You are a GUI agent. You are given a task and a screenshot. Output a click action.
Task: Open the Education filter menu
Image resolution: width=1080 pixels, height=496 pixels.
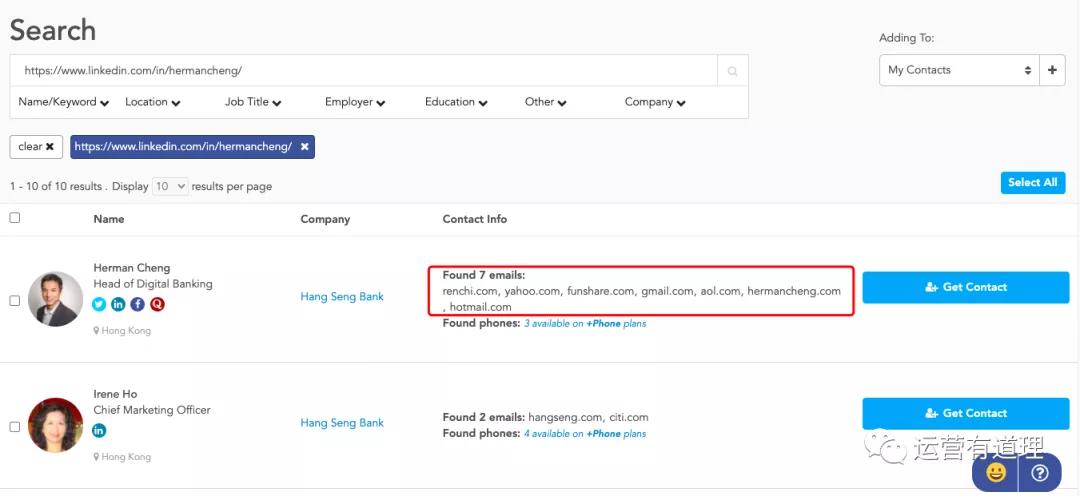point(456,102)
